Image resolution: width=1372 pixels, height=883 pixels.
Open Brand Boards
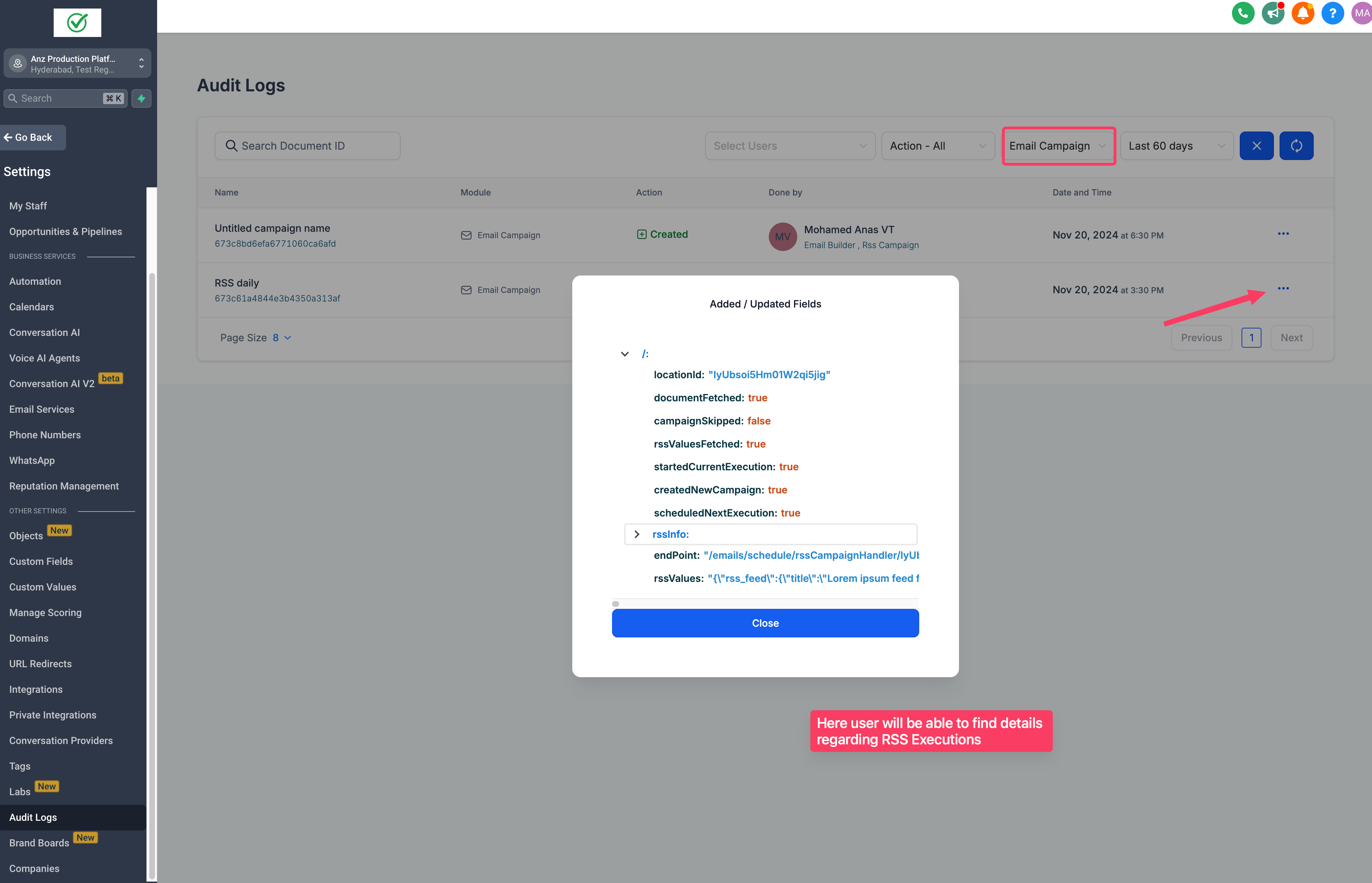(x=39, y=843)
